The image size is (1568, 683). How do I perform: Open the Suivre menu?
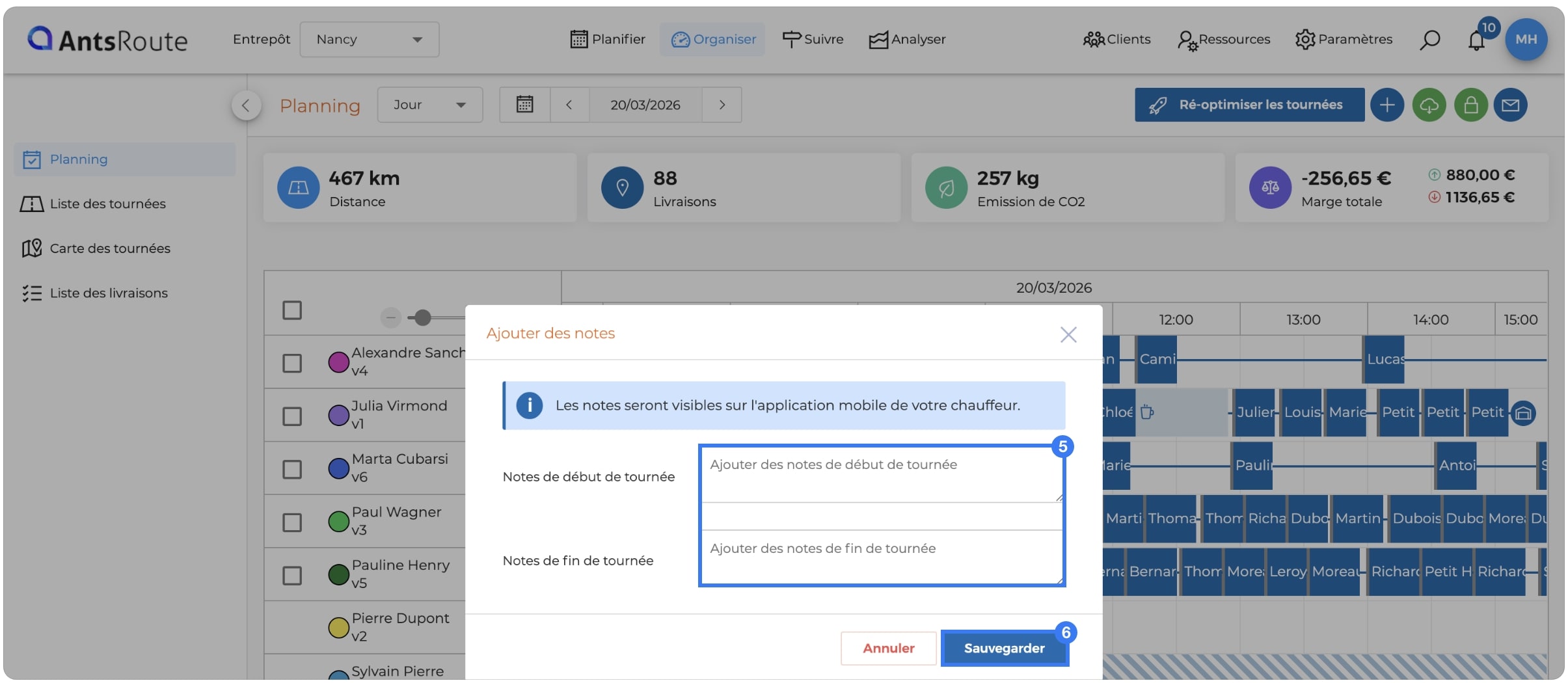(x=813, y=40)
